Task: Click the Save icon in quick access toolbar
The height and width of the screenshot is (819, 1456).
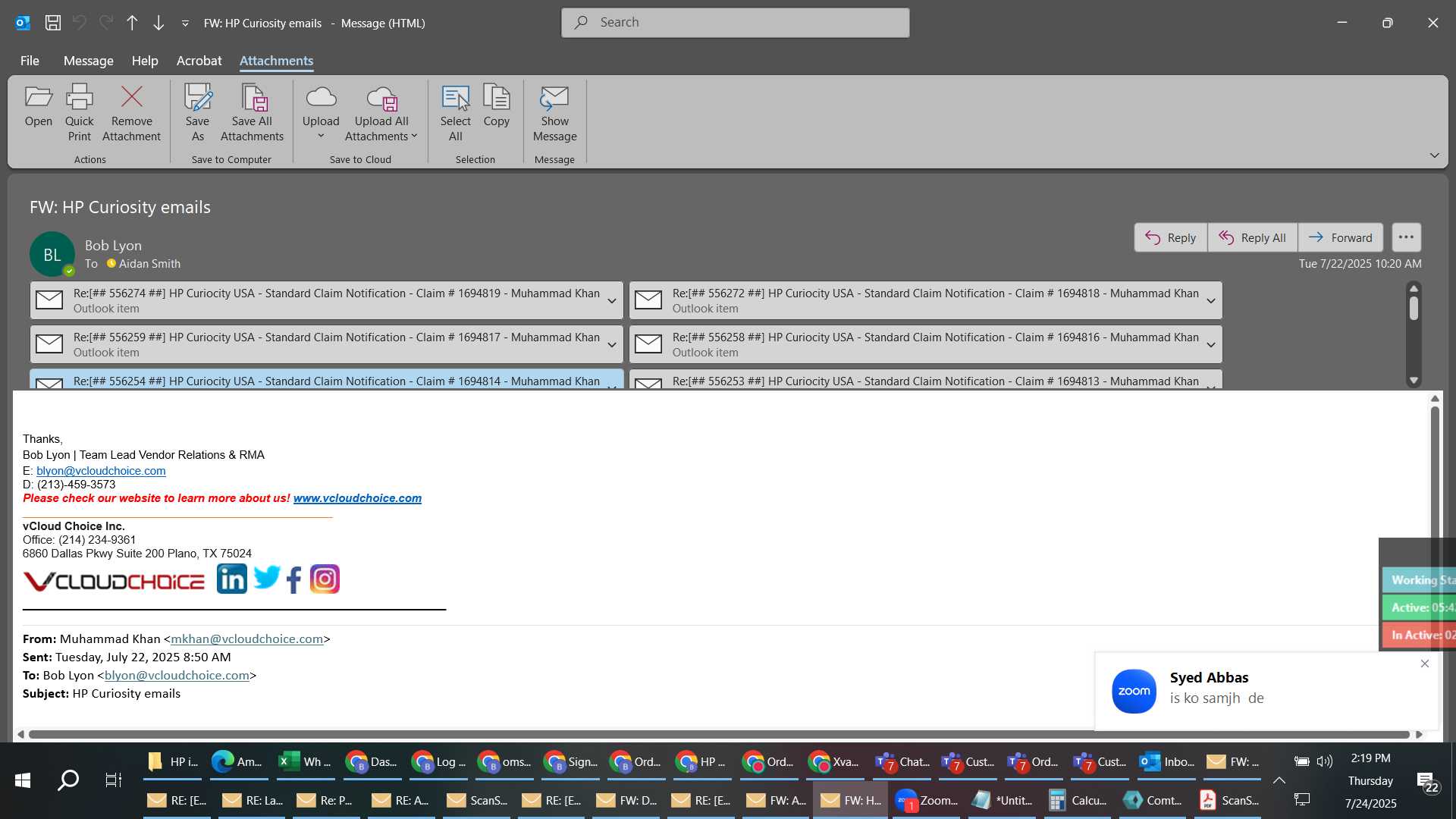Action: click(53, 23)
